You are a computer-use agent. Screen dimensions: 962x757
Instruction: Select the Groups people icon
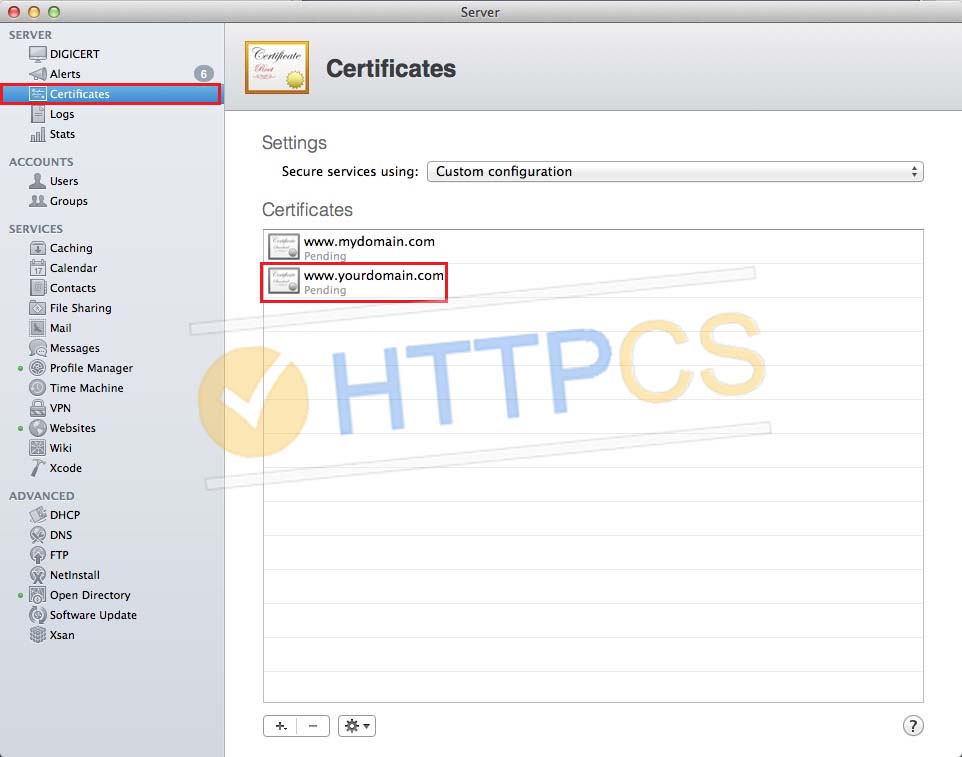click(x=37, y=201)
